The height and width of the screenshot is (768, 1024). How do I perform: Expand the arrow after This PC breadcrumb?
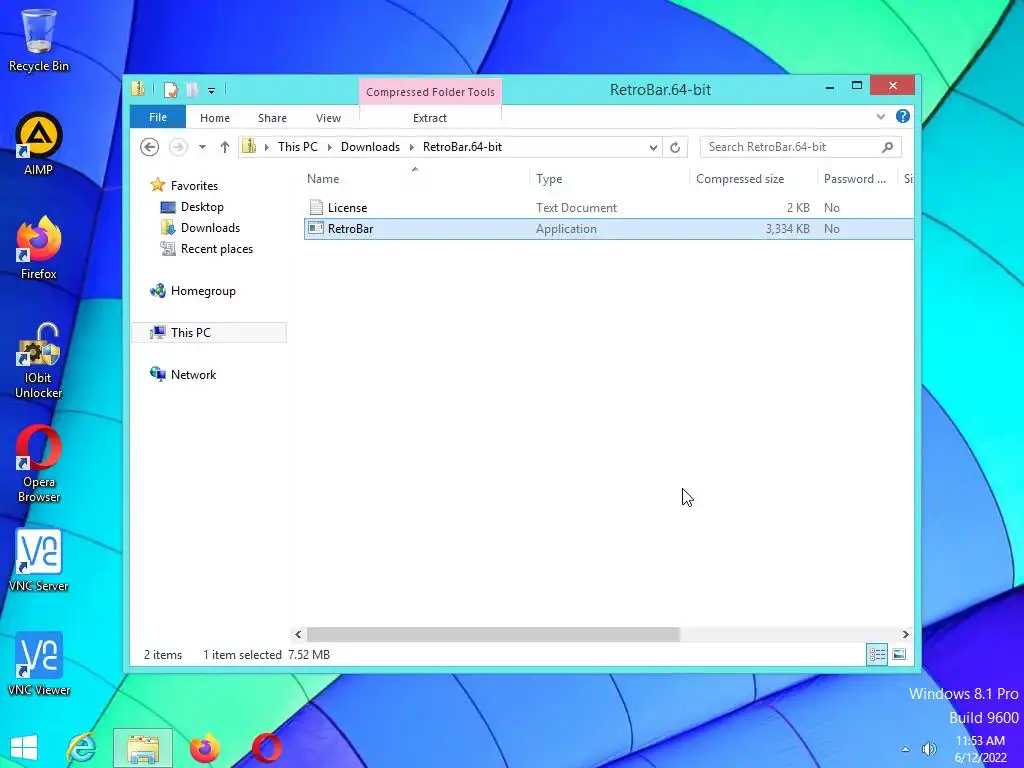pos(330,148)
